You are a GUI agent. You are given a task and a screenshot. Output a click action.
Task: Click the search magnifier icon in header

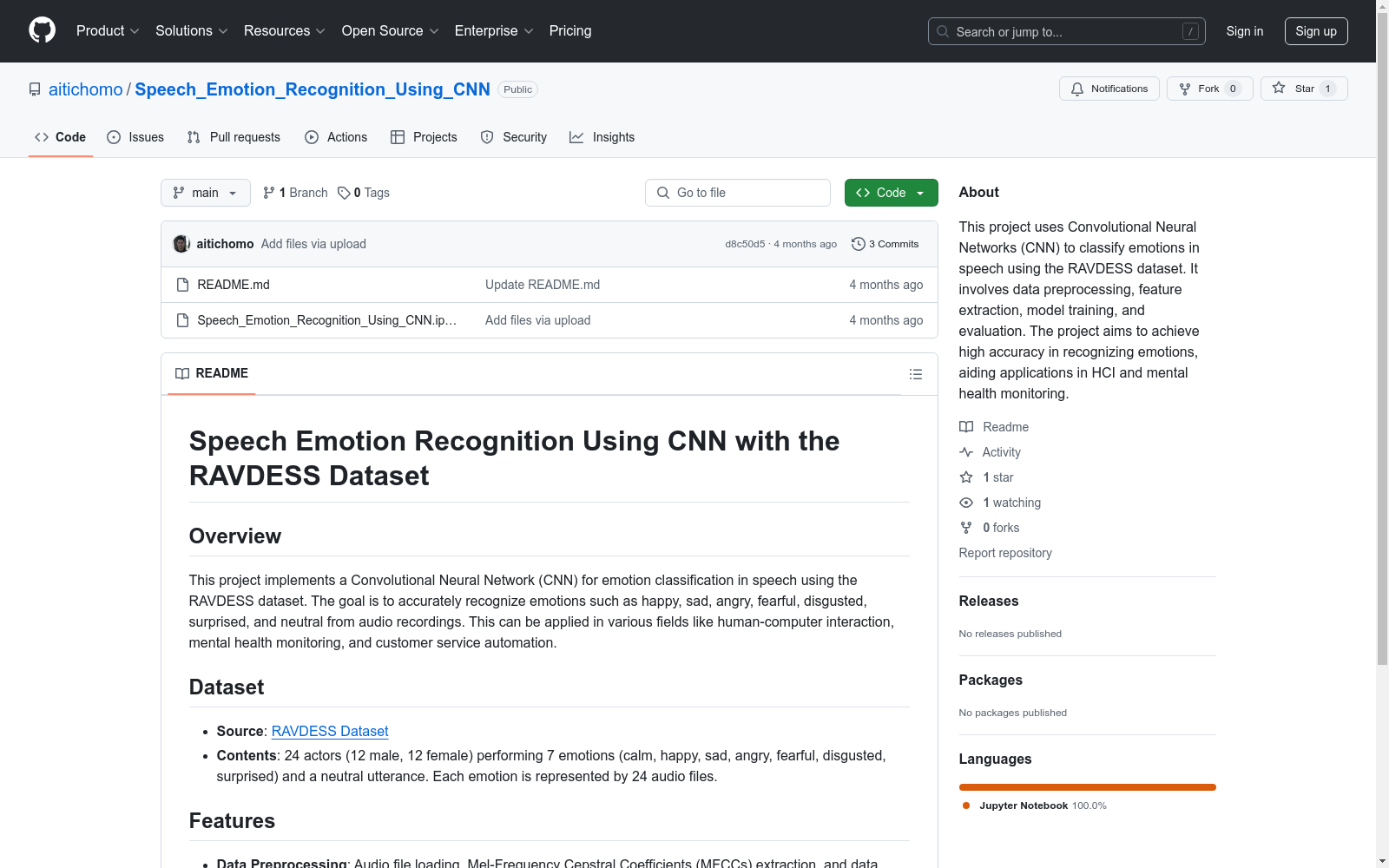[x=943, y=31]
